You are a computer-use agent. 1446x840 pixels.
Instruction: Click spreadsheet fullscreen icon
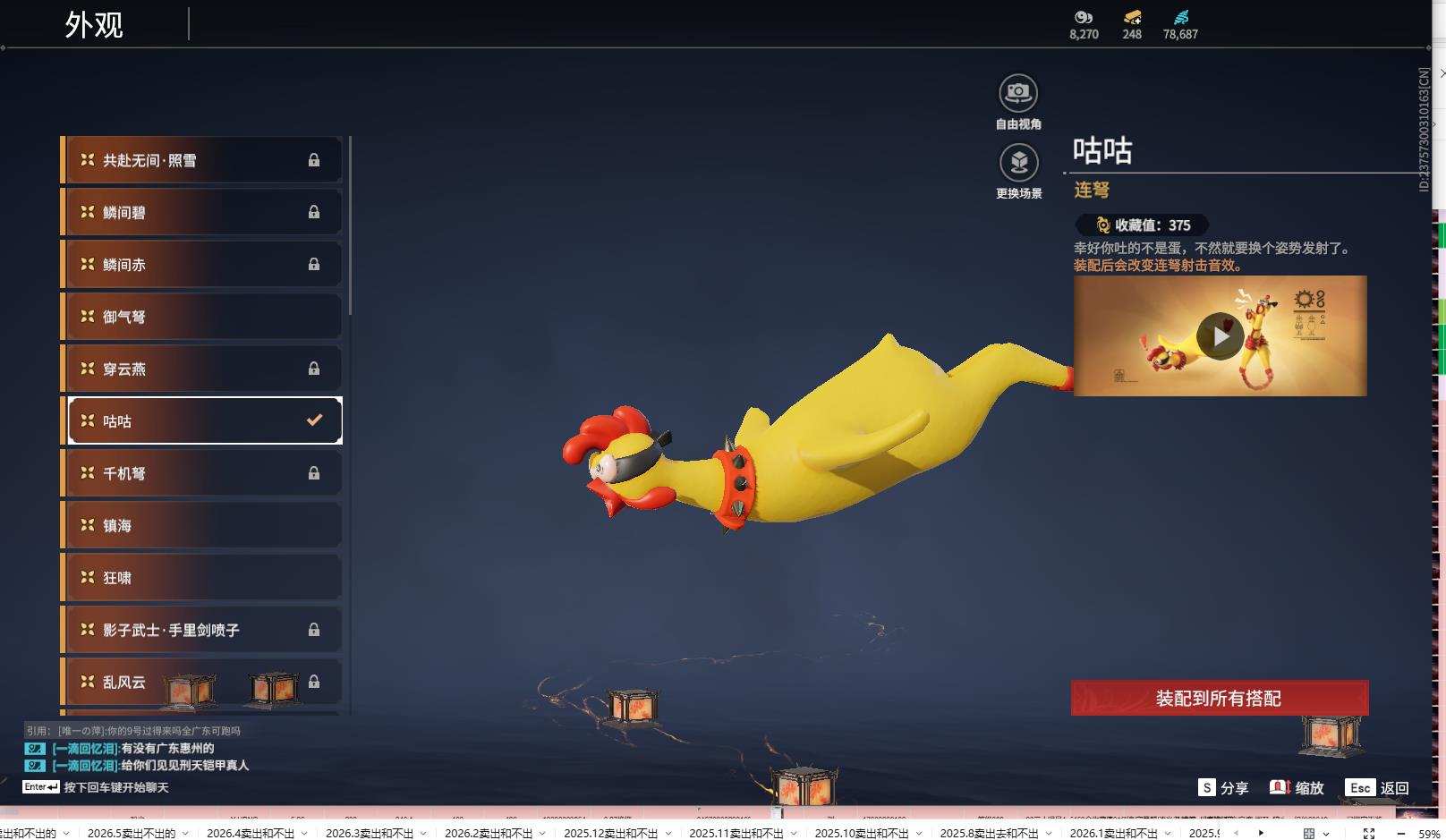coord(1368,833)
